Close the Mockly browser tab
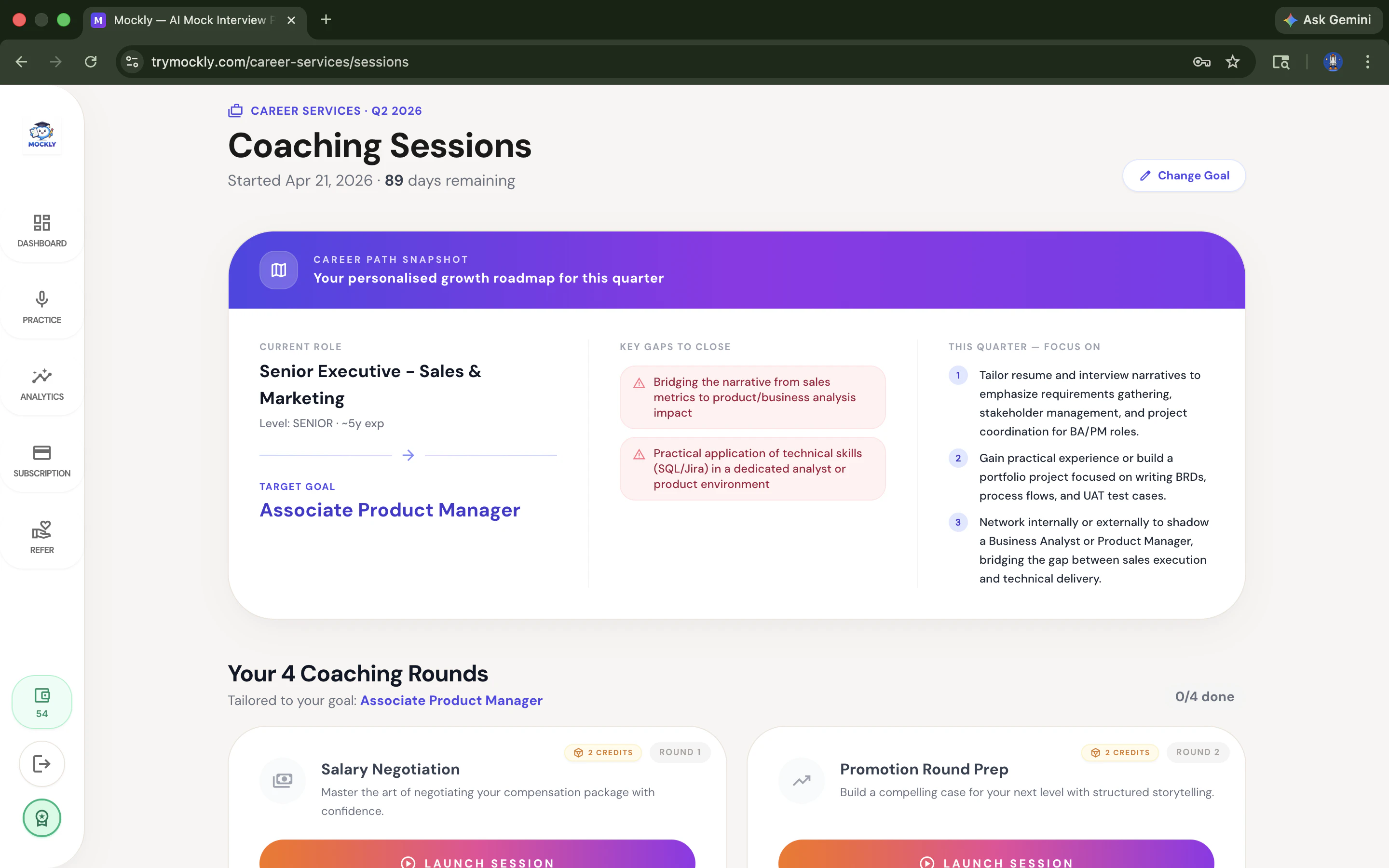 click(x=291, y=20)
